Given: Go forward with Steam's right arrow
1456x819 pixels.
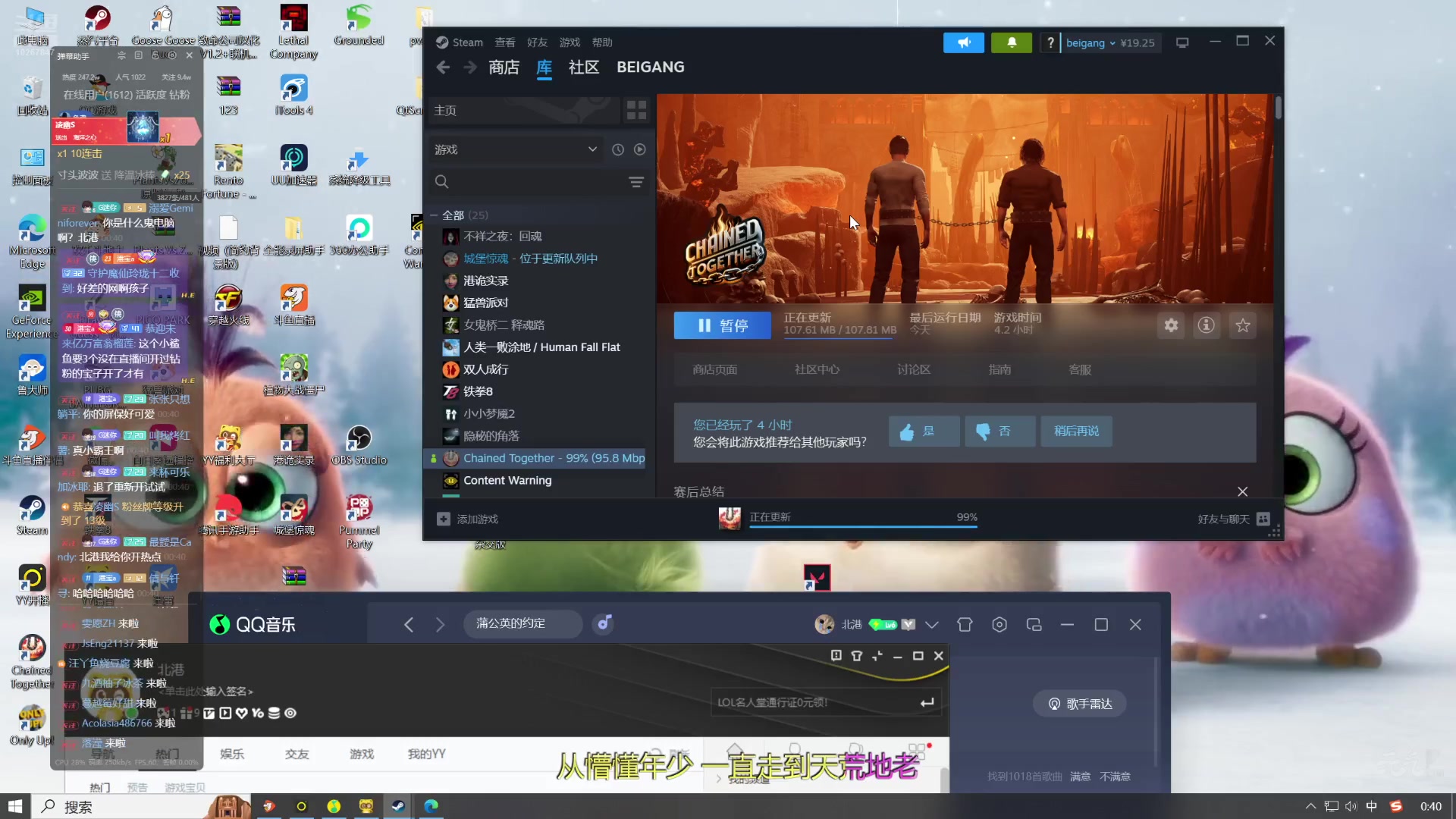Looking at the screenshot, I should (470, 67).
